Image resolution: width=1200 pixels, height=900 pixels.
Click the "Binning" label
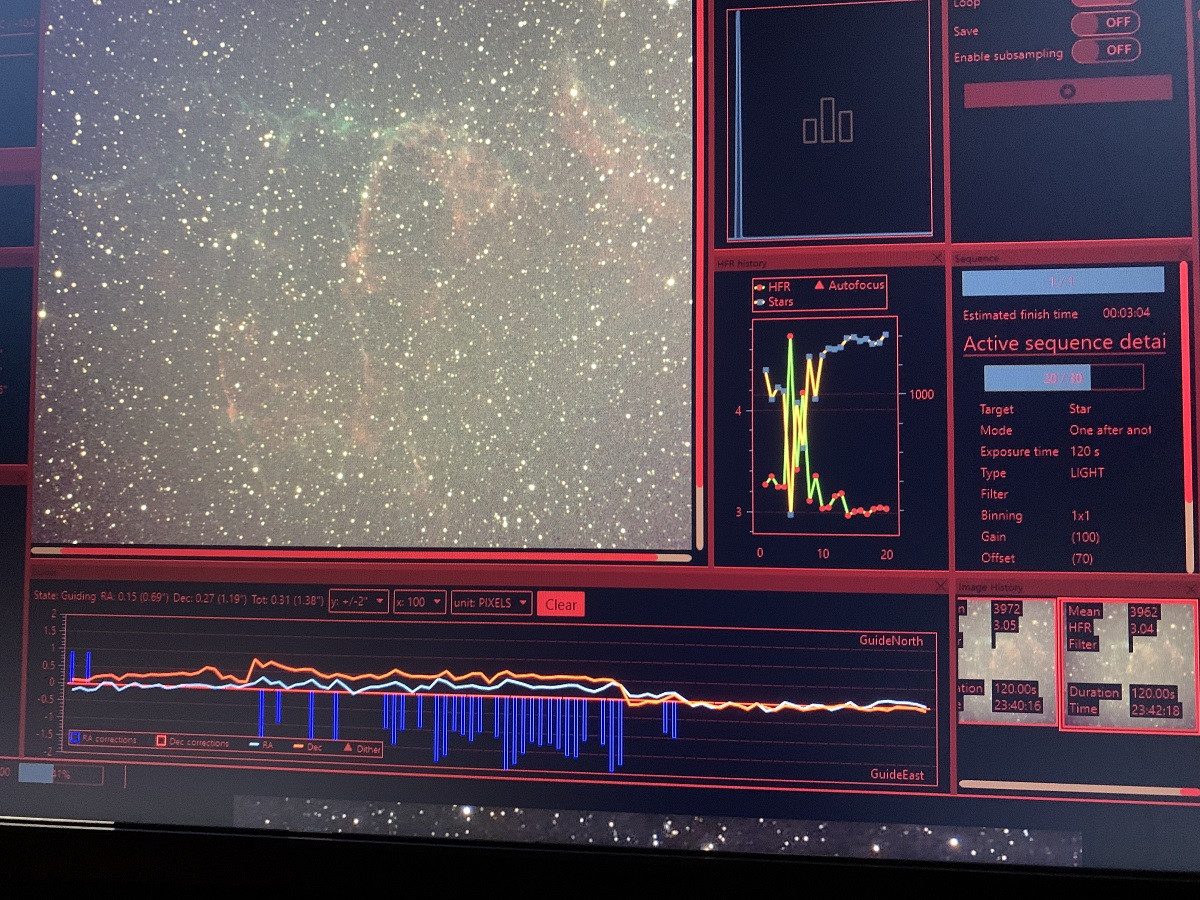pos(1001,516)
